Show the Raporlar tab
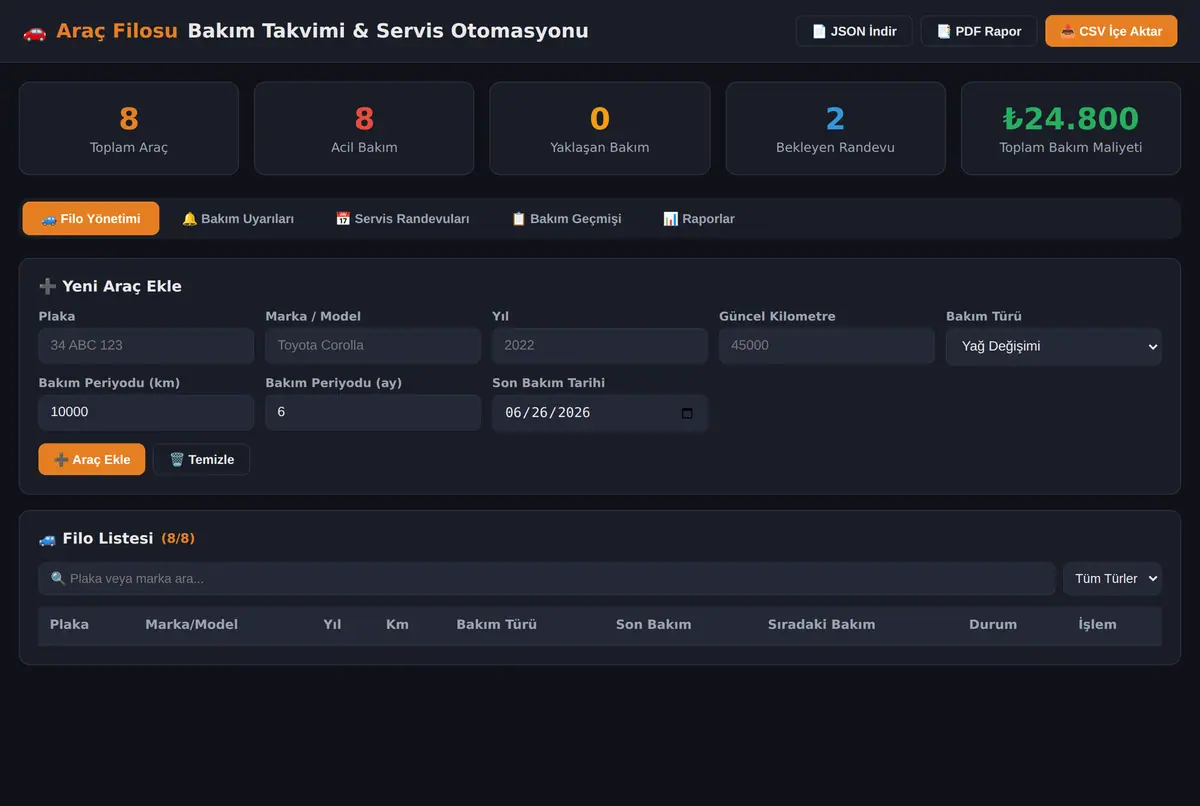Image resolution: width=1200 pixels, height=806 pixels. [699, 218]
